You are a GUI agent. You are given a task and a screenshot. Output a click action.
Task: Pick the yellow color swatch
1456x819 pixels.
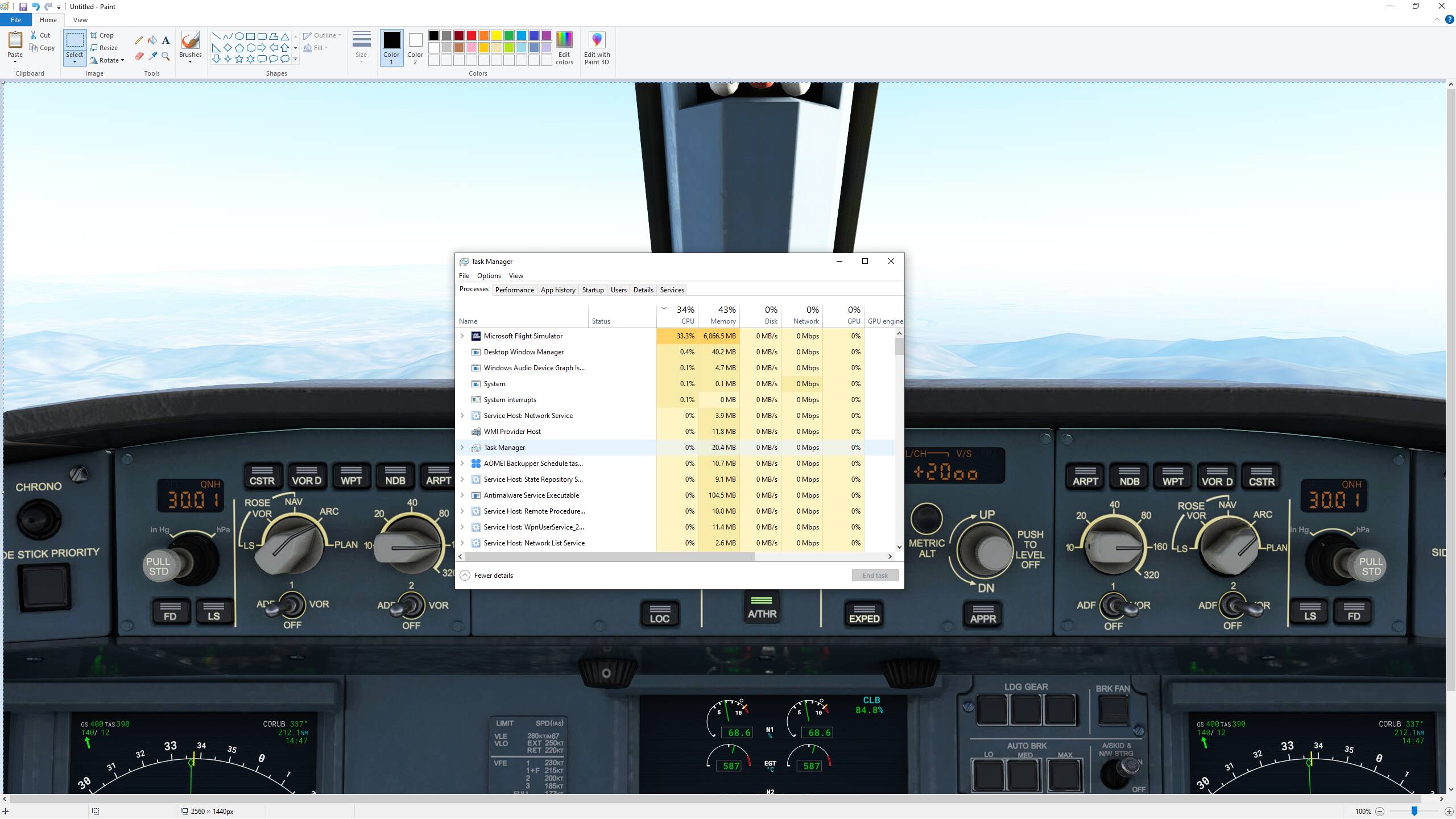[497, 35]
